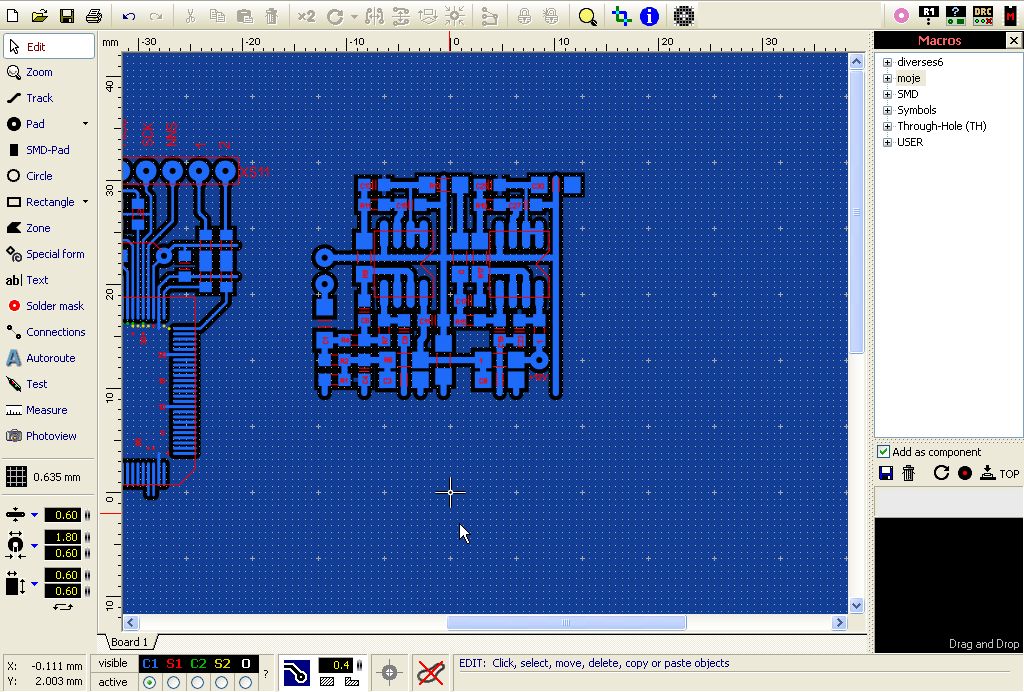The height and width of the screenshot is (692, 1024).
Task: Select the SMD-Pad tool
Action: coord(47,150)
